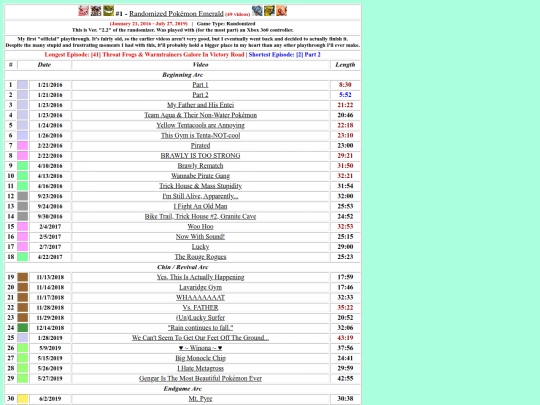The width and height of the screenshot is (540, 405).
Task: Click the brown swatch in row 19
Action: click(23, 277)
